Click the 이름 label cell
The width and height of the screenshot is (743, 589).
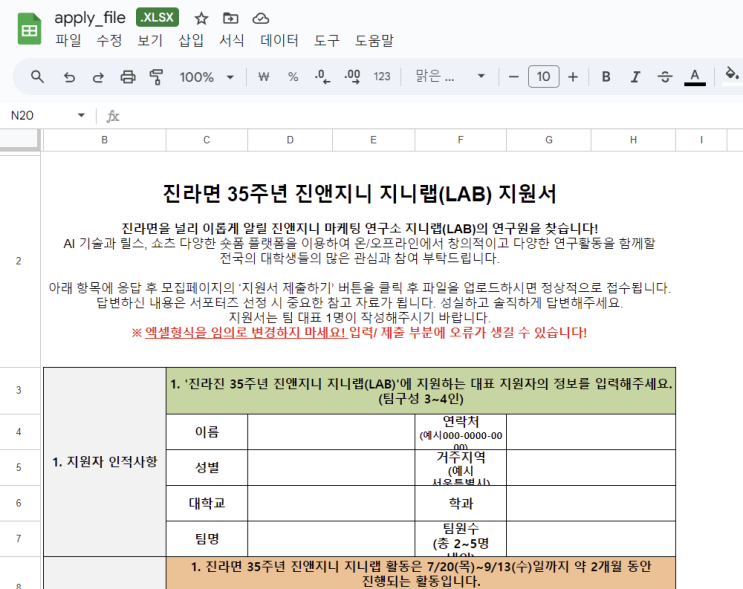tap(207, 432)
